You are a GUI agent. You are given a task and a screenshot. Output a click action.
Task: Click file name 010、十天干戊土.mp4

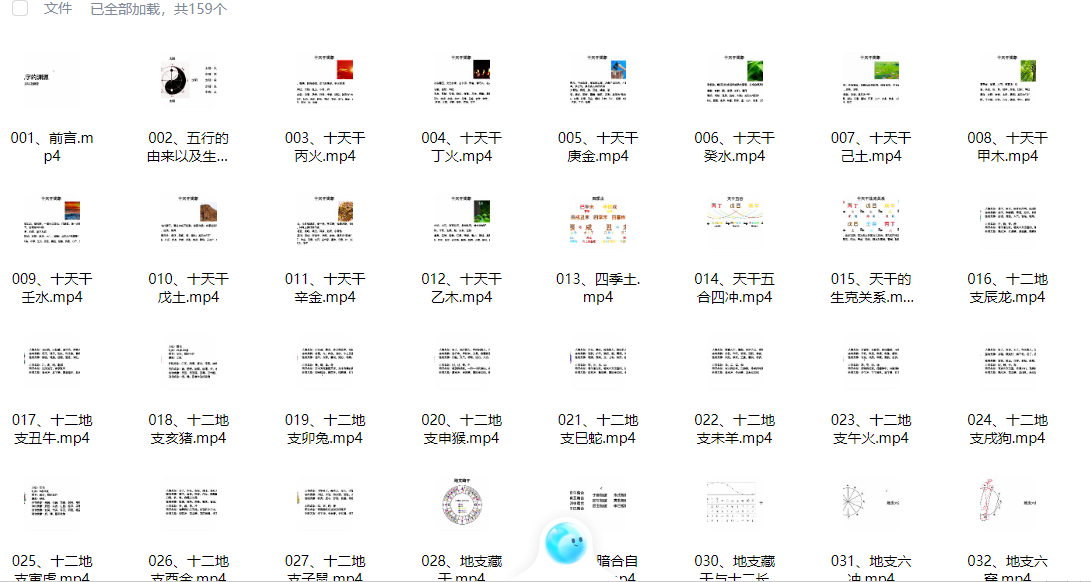point(188,288)
